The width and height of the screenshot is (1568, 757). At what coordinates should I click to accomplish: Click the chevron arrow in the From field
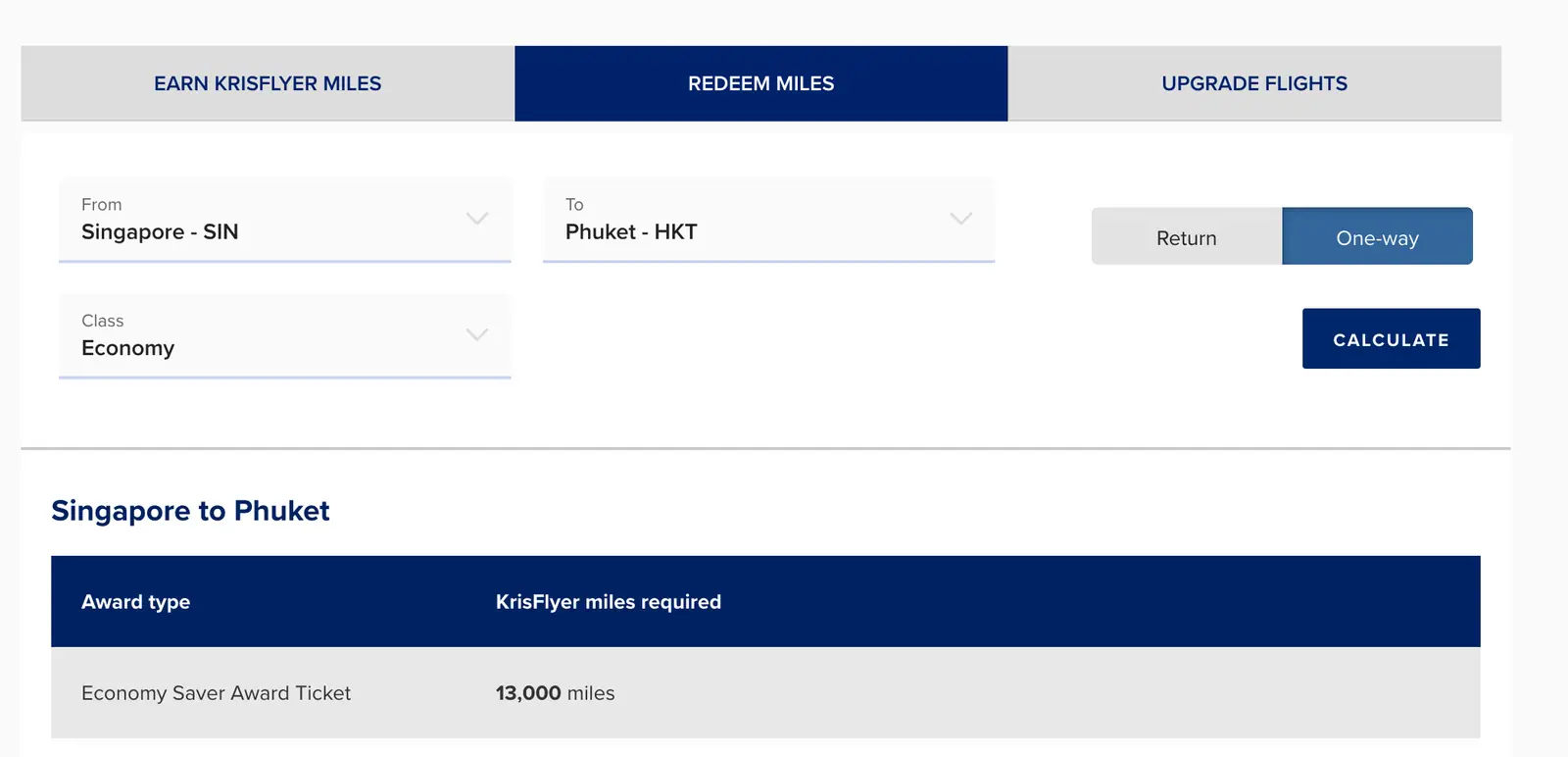pyautogui.click(x=477, y=219)
